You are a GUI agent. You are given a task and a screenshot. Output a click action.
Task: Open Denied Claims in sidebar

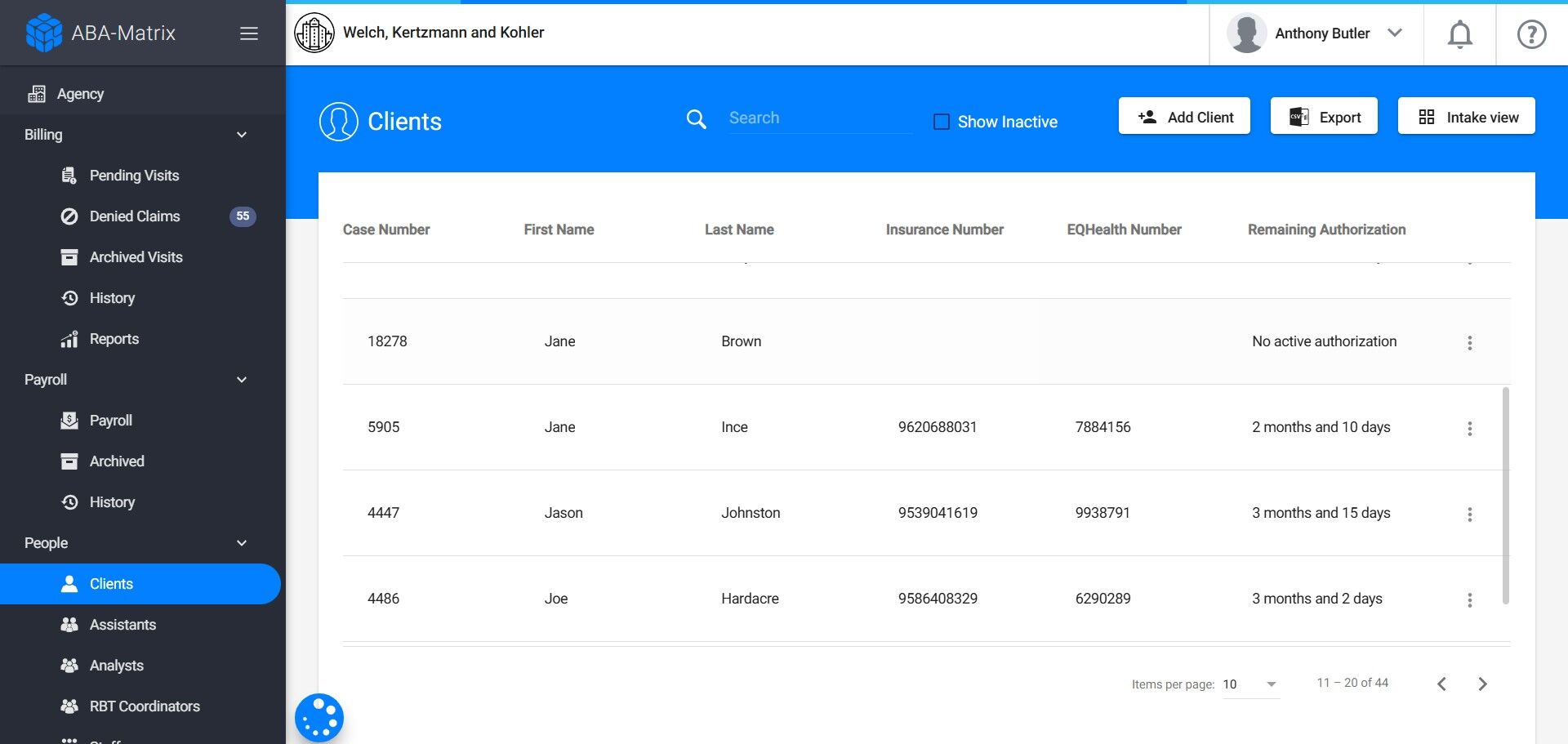(135, 216)
